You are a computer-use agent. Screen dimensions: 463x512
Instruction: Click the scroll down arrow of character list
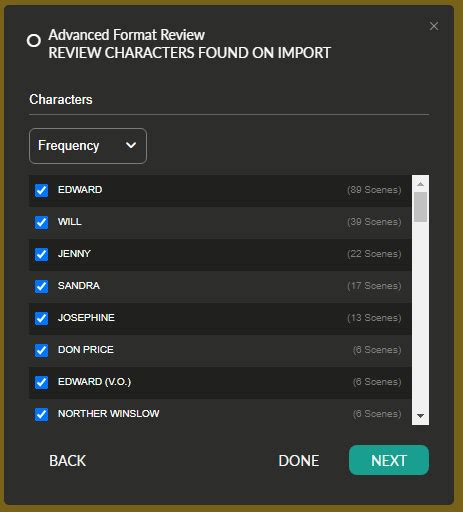coord(420,416)
